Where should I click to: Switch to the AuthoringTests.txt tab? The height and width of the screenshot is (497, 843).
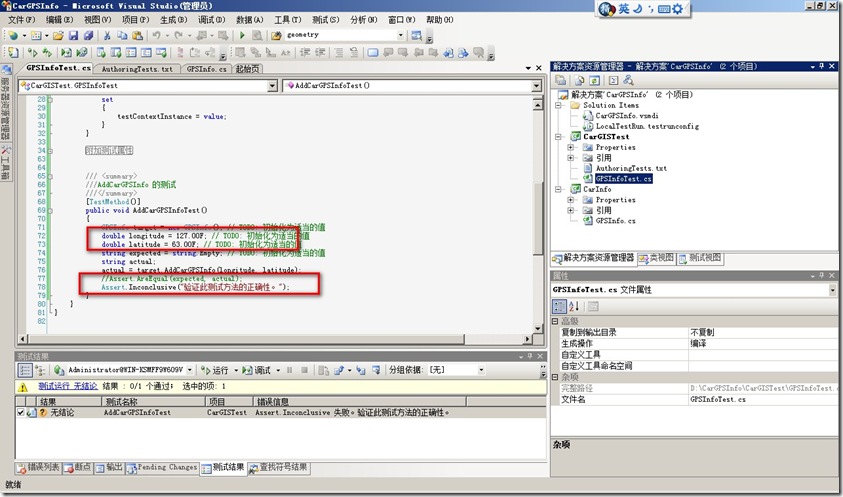[x=139, y=69]
